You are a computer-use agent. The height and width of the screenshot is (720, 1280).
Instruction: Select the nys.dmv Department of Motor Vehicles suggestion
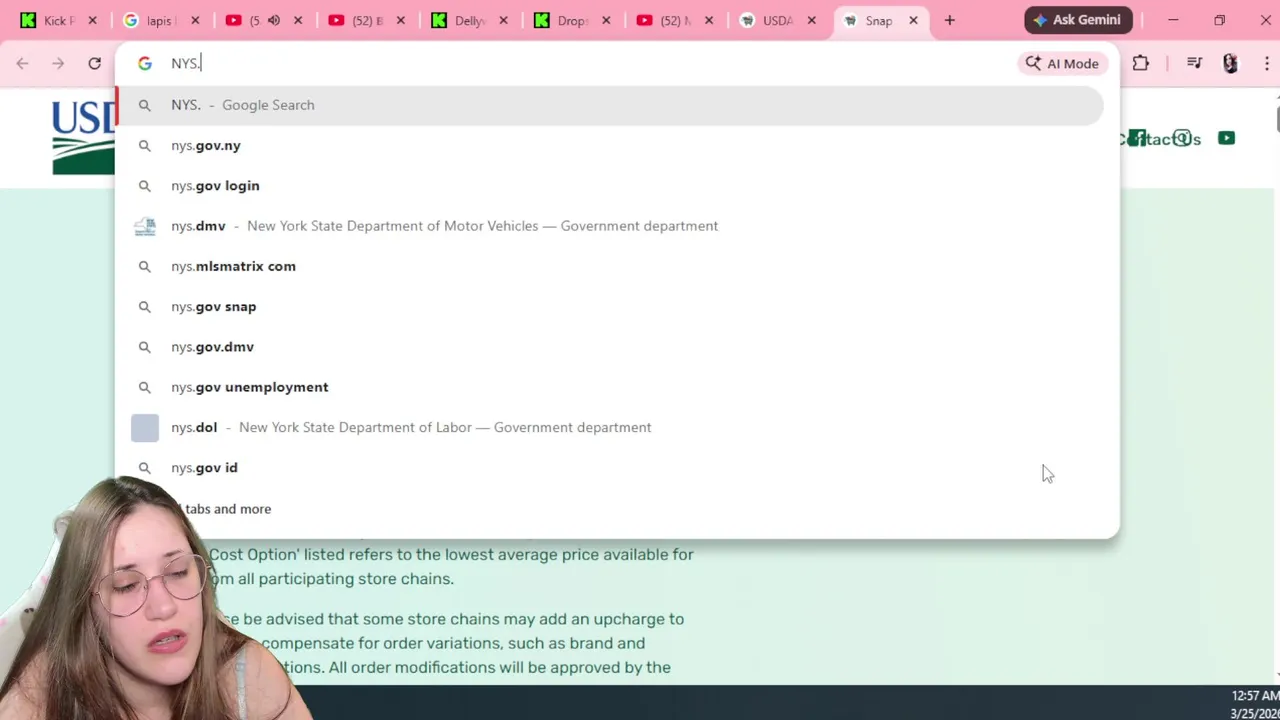tap(610, 226)
